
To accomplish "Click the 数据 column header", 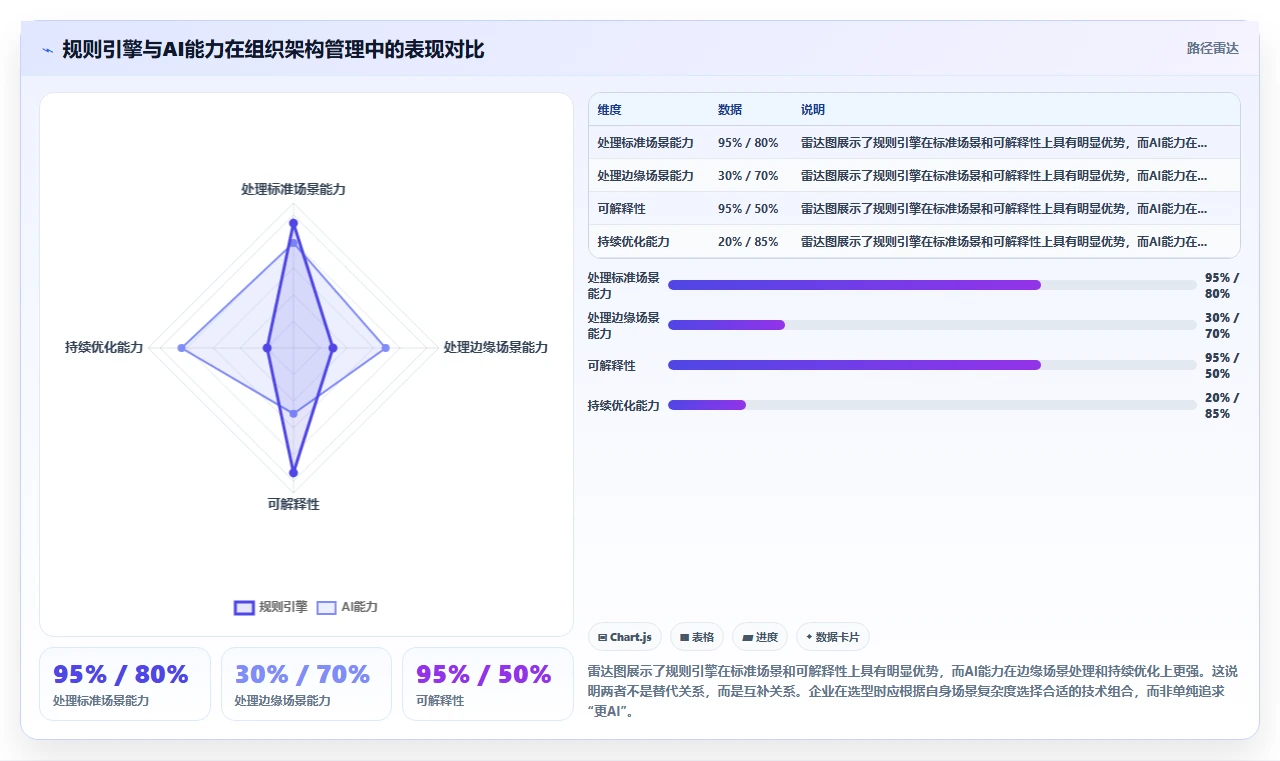I will coord(730,110).
